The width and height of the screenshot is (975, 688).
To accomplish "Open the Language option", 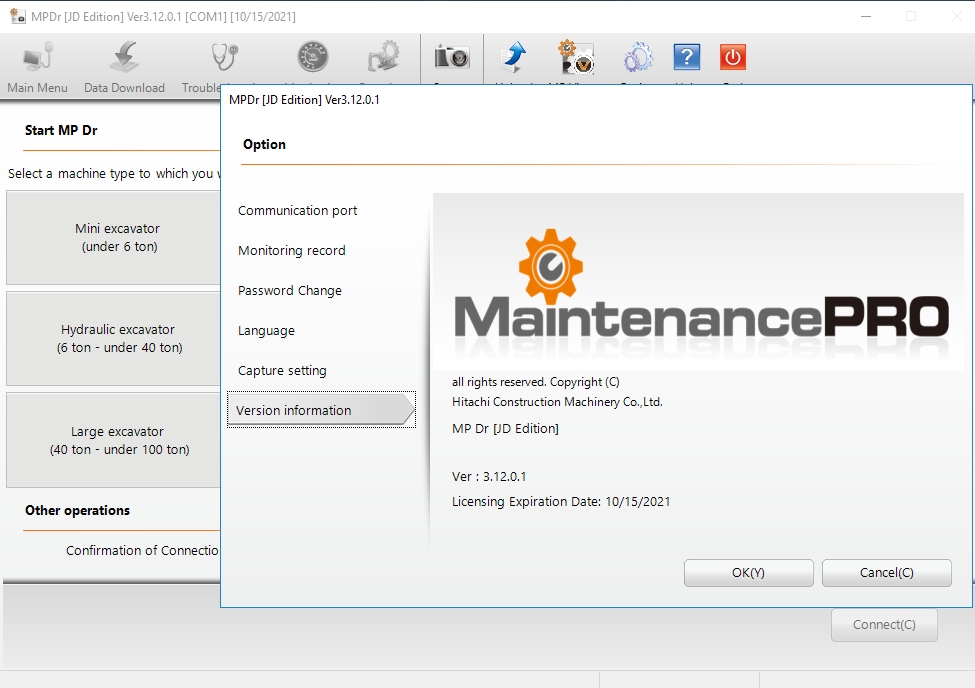I will 266,330.
